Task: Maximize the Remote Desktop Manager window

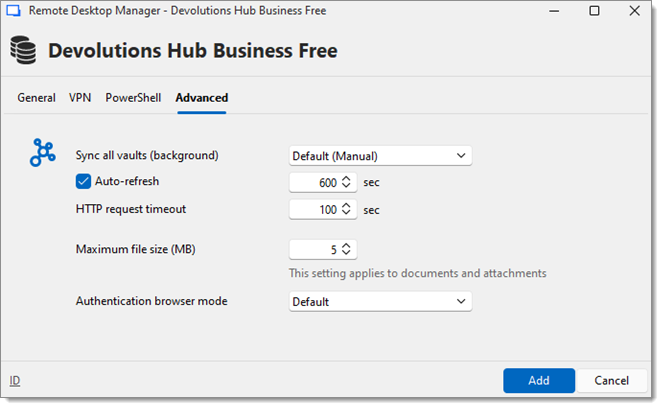Action: point(594,11)
